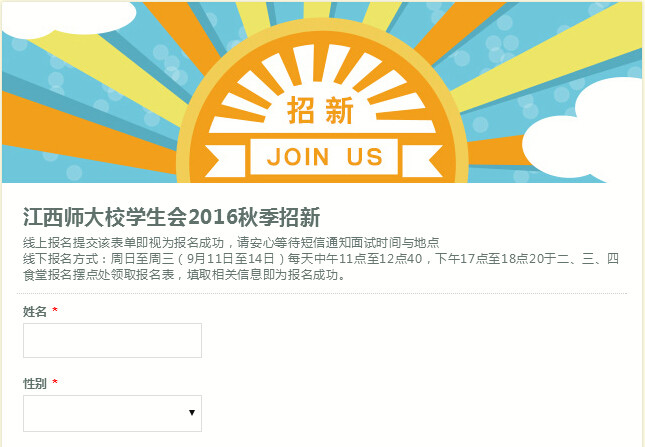Click the red asterisk beside 性别
This screenshot has width=645, height=447.
coord(55,382)
